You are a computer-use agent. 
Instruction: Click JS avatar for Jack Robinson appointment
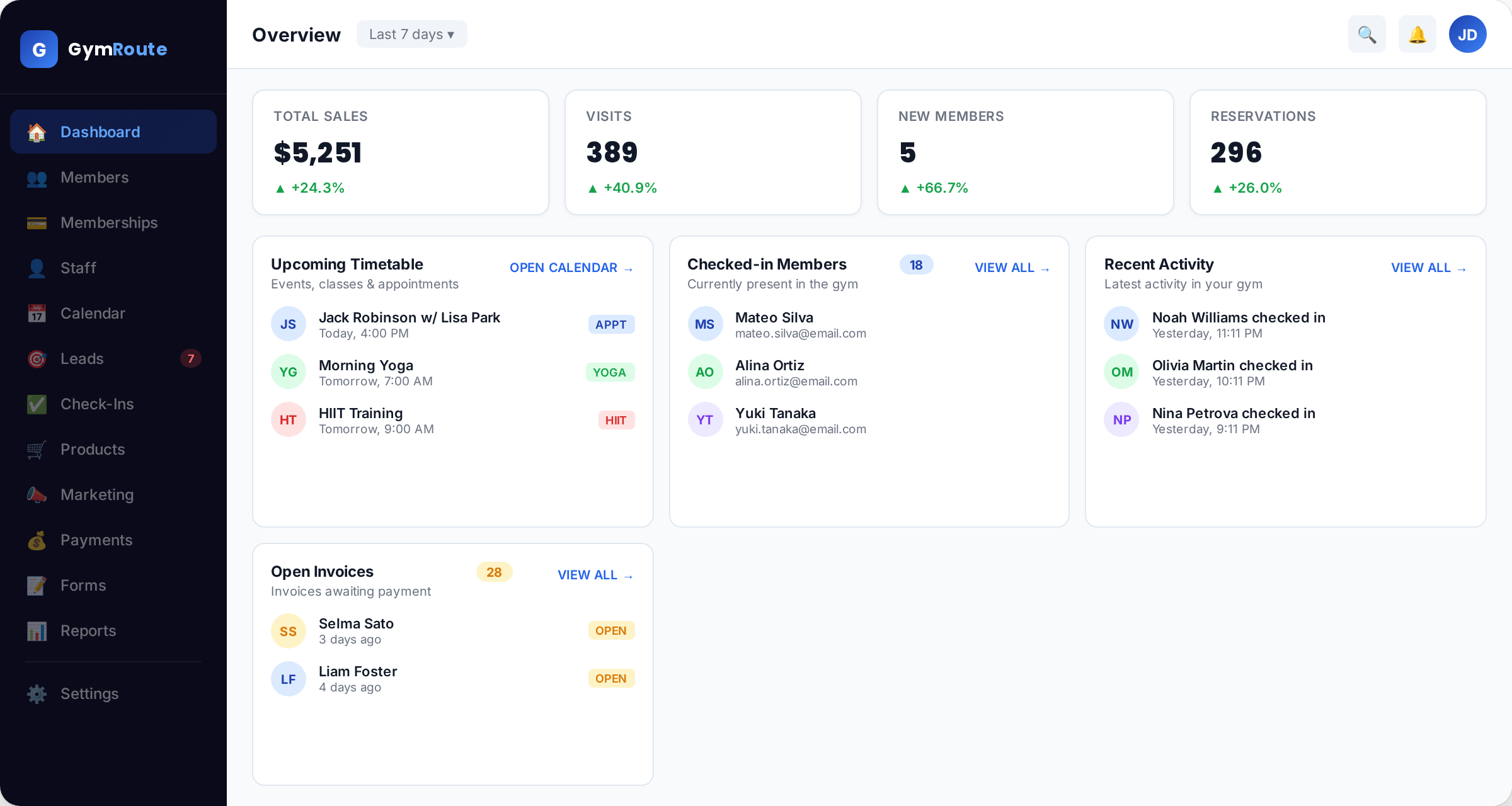click(289, 324)
